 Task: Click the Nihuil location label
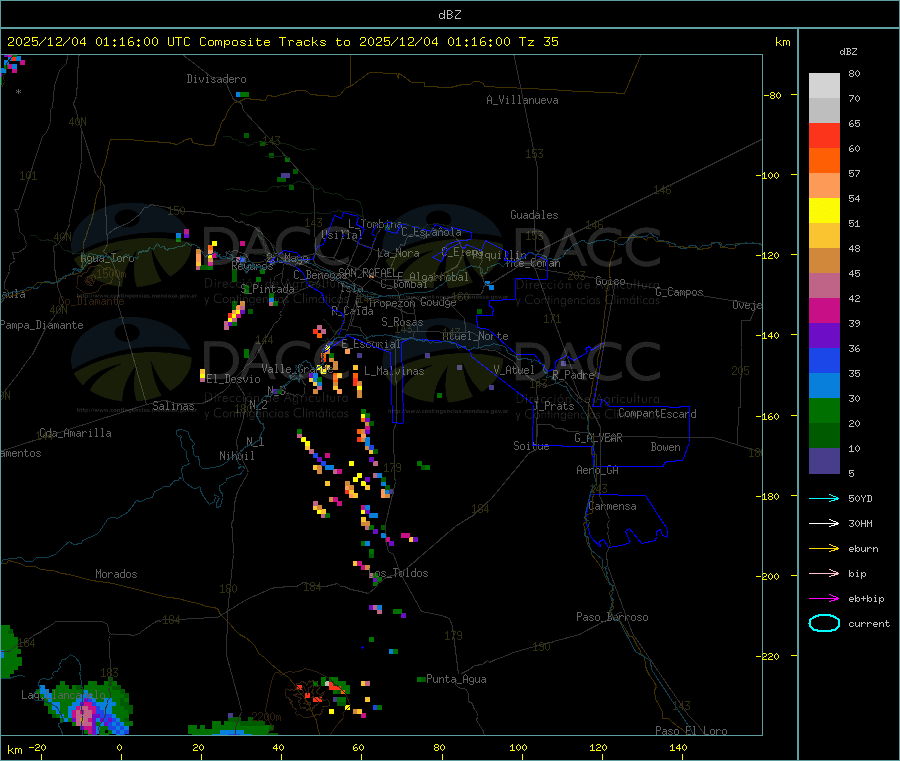click(237, 456)
